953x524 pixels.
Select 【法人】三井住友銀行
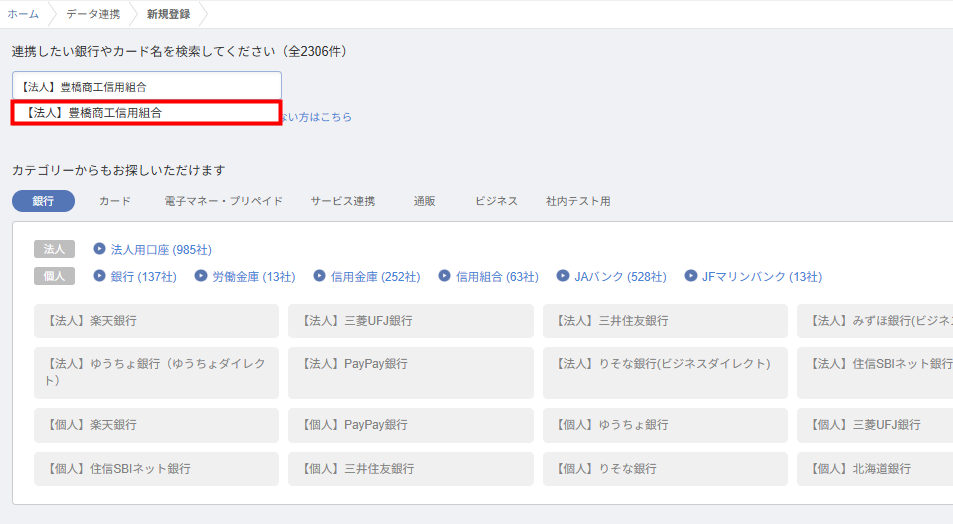coord(665,321)
